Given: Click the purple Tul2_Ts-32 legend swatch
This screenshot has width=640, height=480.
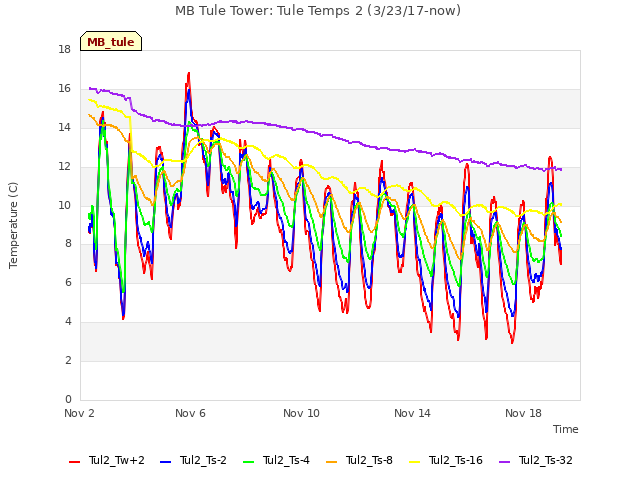Looking at the screenshot, I should [505, 462].
